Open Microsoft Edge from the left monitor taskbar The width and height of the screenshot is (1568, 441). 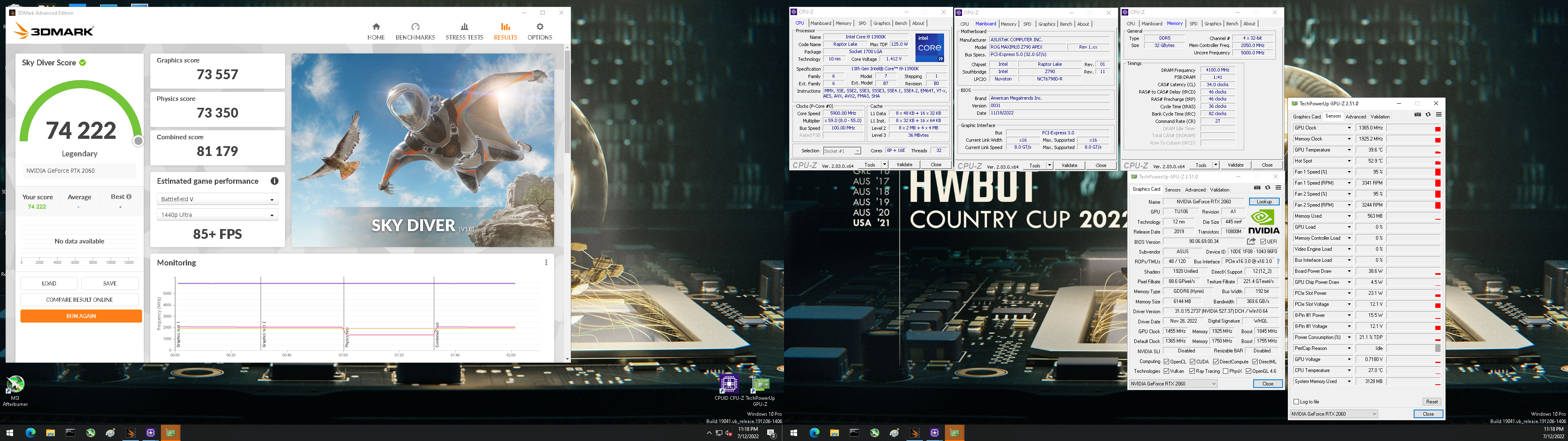(x=31, y=433)
